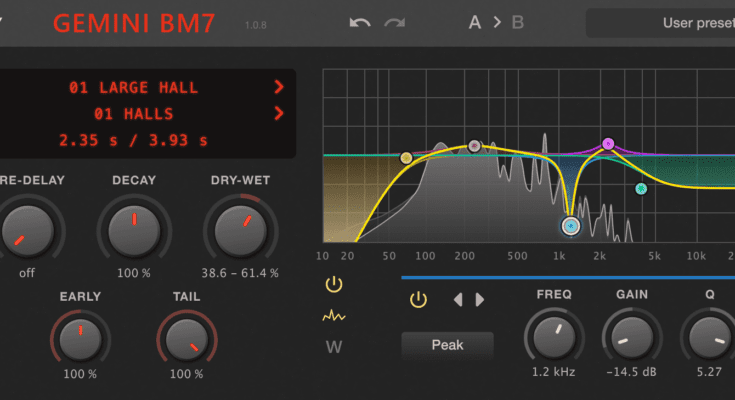Copy A to B with arrow button

click(x=497, y=23)
